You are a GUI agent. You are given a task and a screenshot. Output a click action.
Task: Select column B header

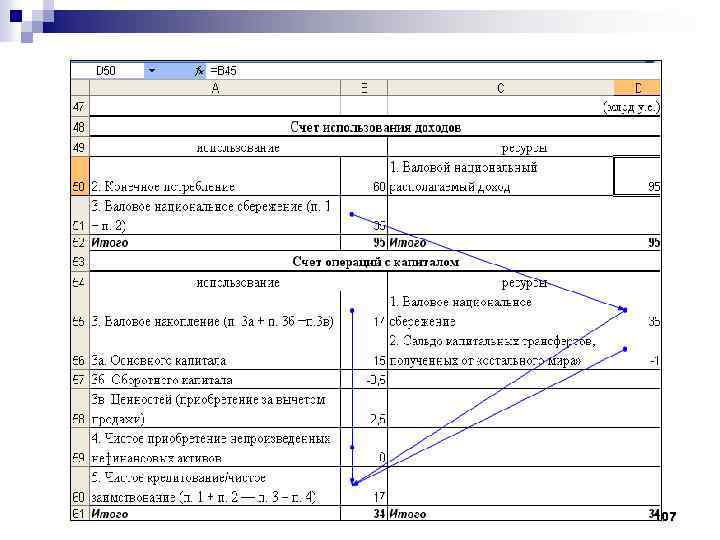point(364,88)
